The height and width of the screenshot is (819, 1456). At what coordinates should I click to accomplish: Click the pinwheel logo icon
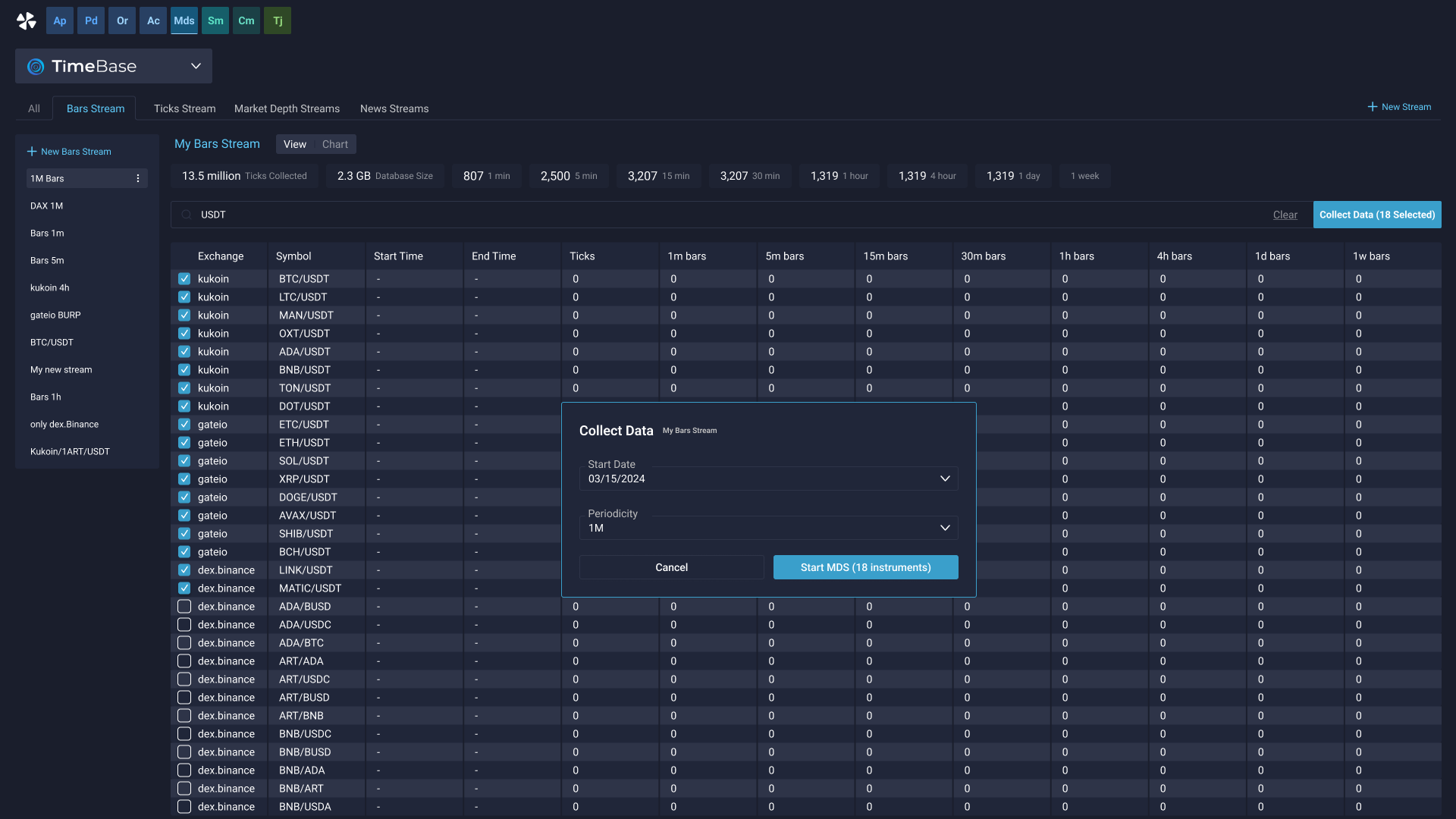click(x=27, y=20)
